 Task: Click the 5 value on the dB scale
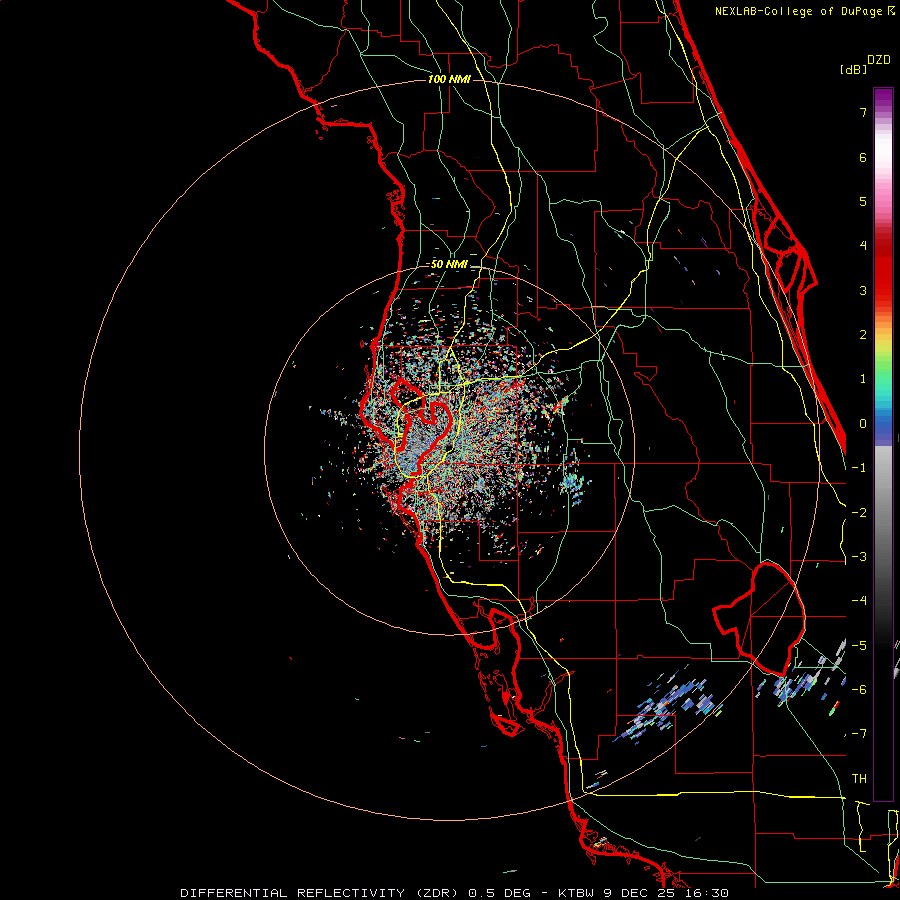pyautogui.click(x=863, y=201)
